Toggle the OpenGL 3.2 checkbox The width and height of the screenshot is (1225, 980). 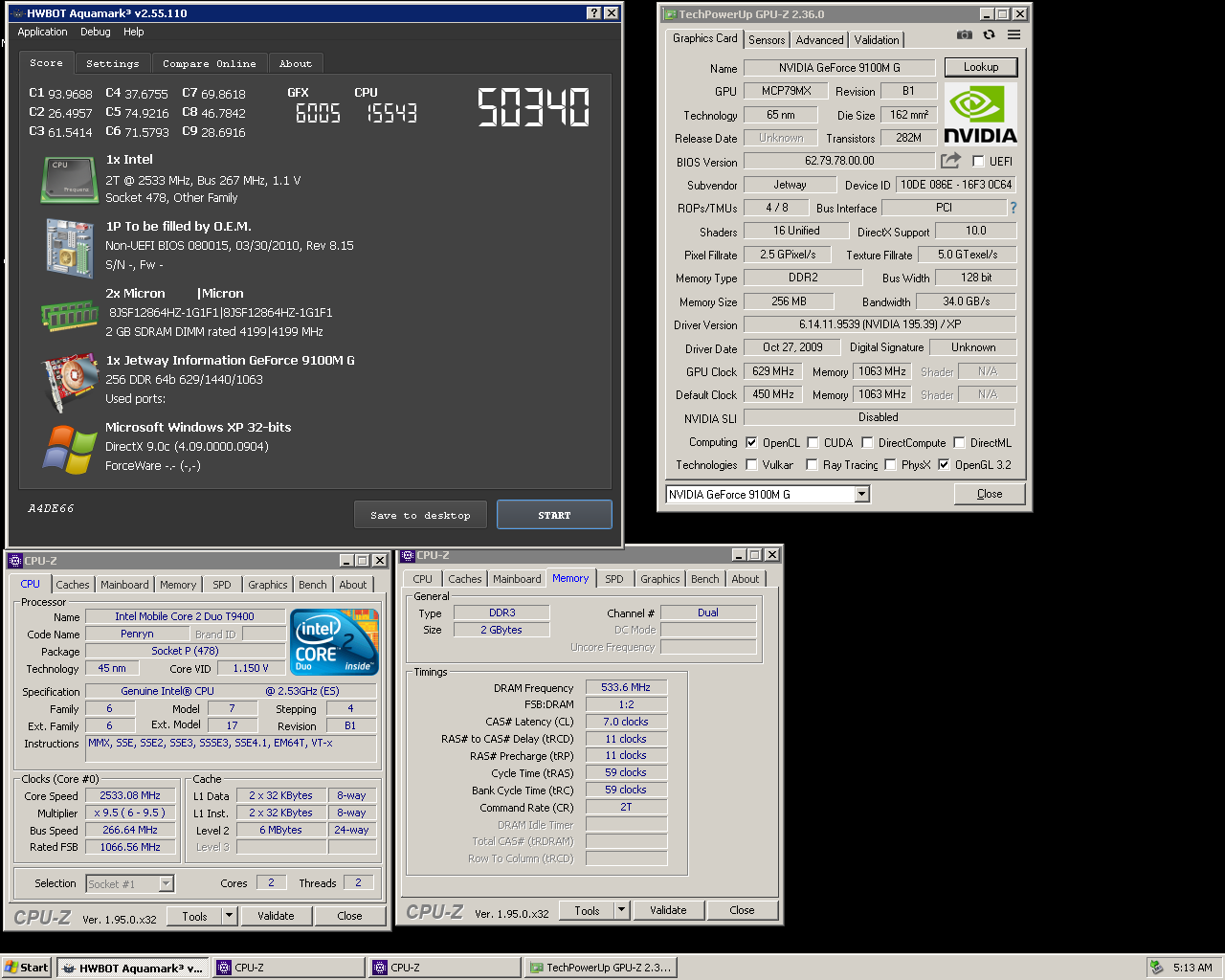pos(944,465)
